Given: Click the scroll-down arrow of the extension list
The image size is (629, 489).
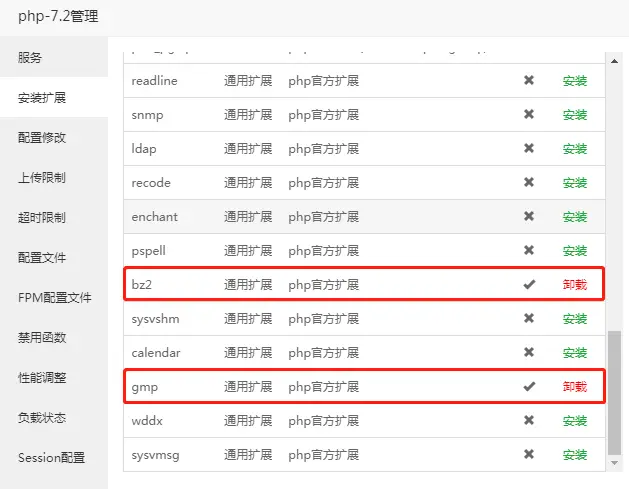Looking at the screenshot, I should (x=614, y=464).
